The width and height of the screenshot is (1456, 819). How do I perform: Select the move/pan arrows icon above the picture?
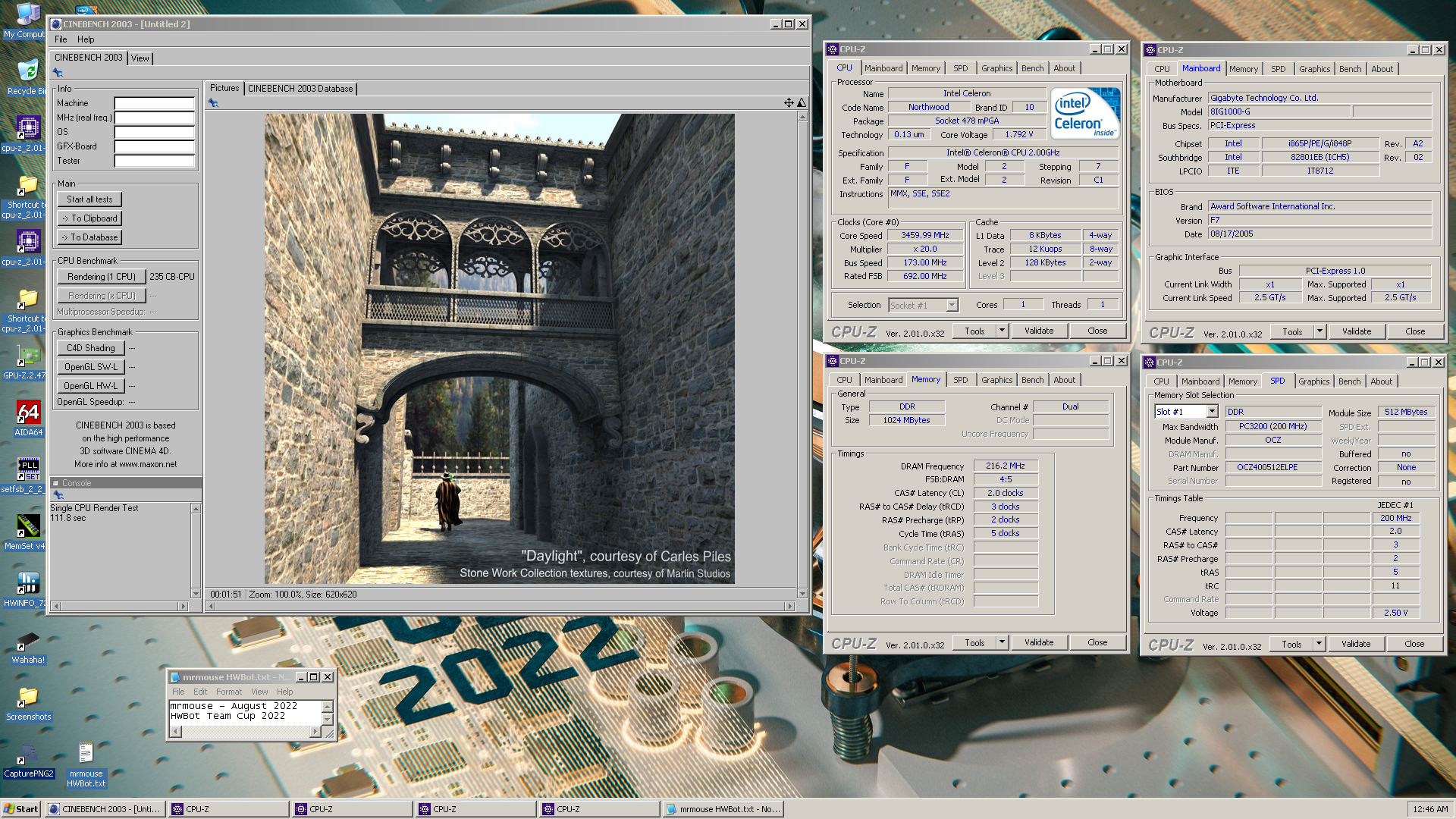(789, 102)
